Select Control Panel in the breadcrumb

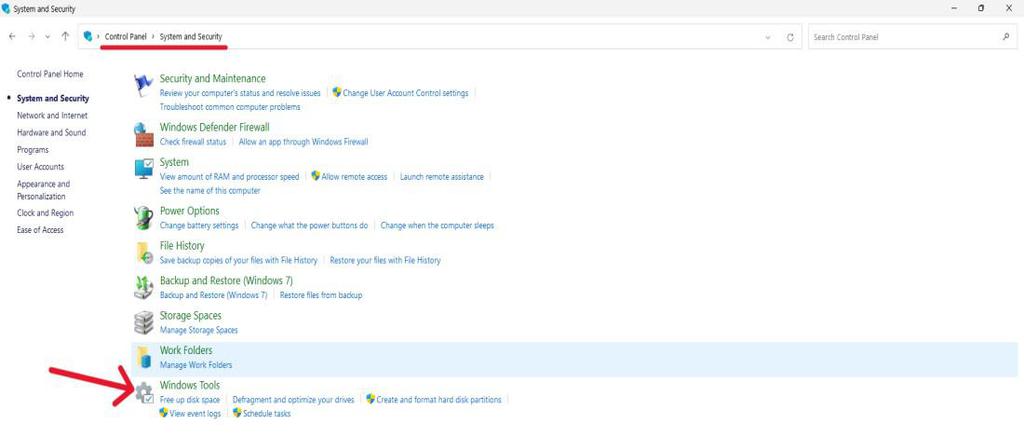pyautogui.click(x=125, y=37)
